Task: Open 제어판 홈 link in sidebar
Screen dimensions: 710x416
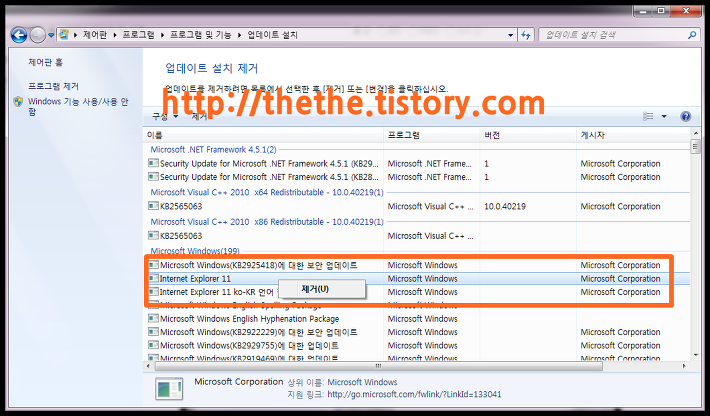Action: 45,62
